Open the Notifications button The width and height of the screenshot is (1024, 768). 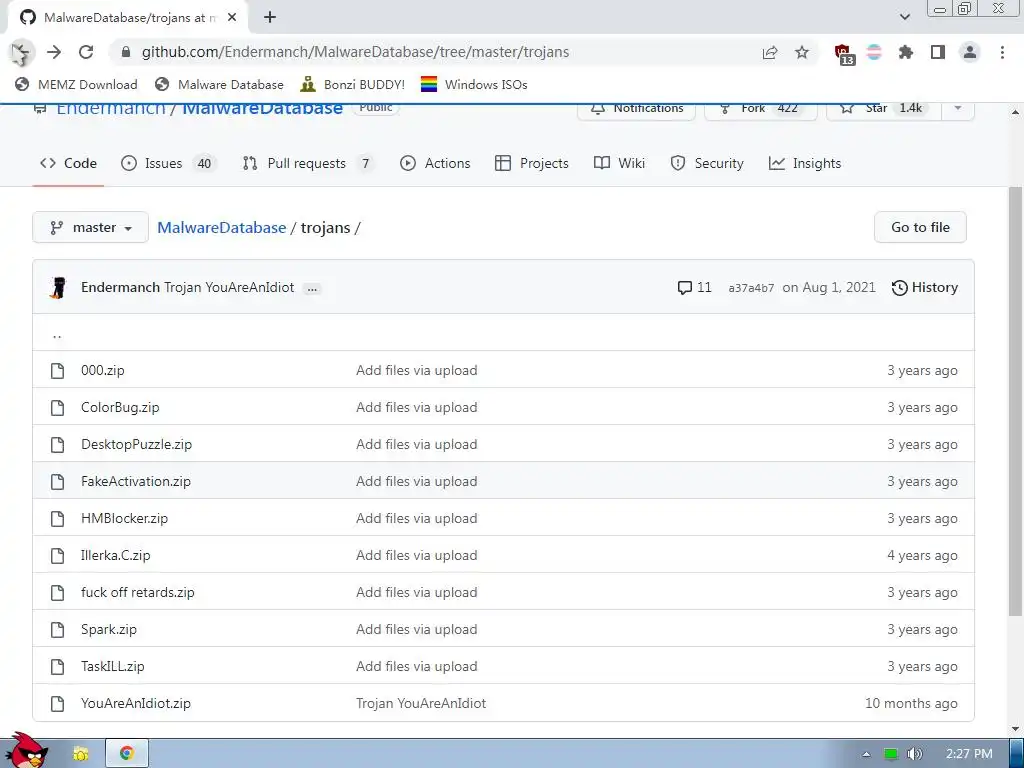pyautogui.click(x=637, y=108)
